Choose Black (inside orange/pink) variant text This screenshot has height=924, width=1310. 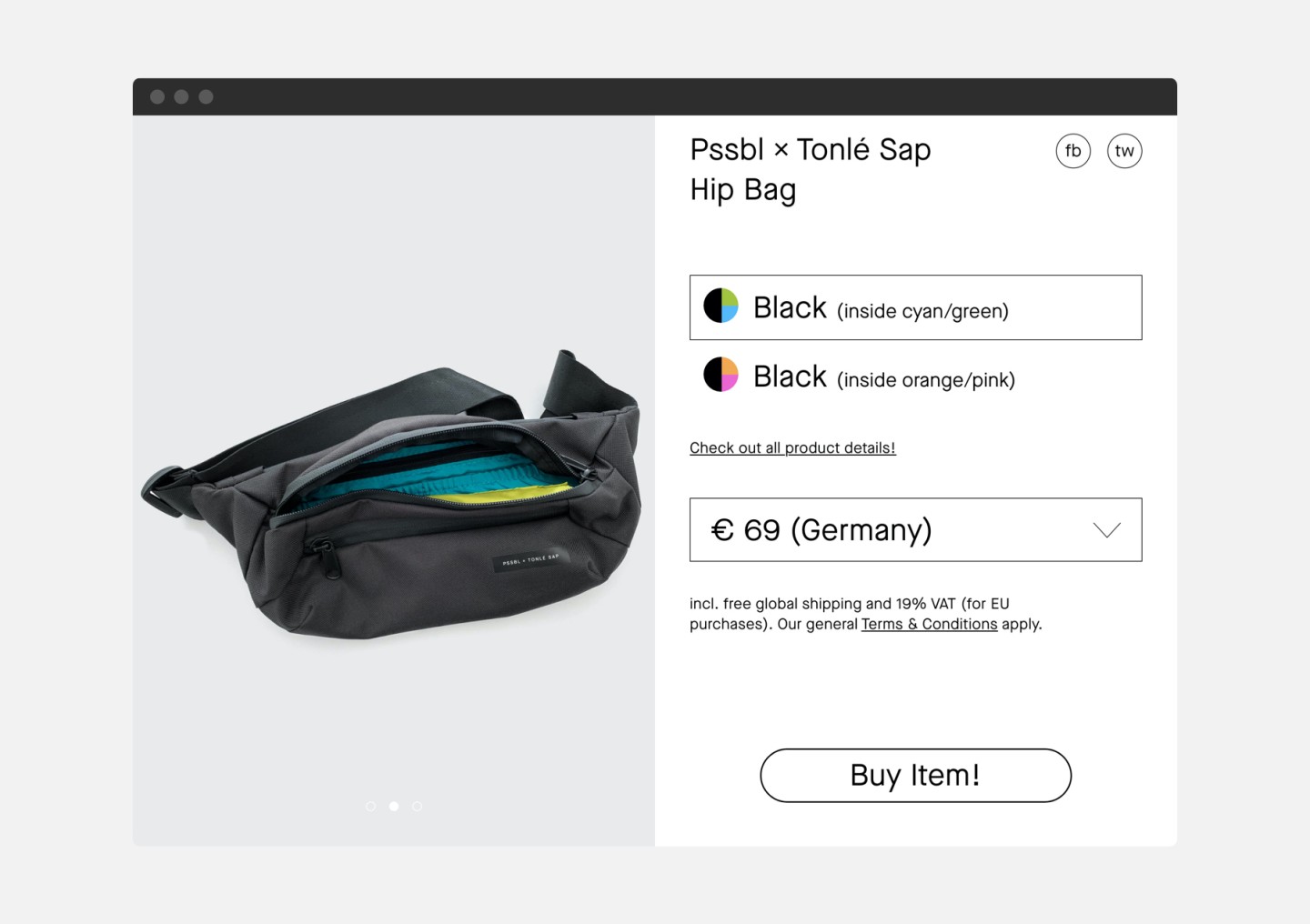pos(883,377)
